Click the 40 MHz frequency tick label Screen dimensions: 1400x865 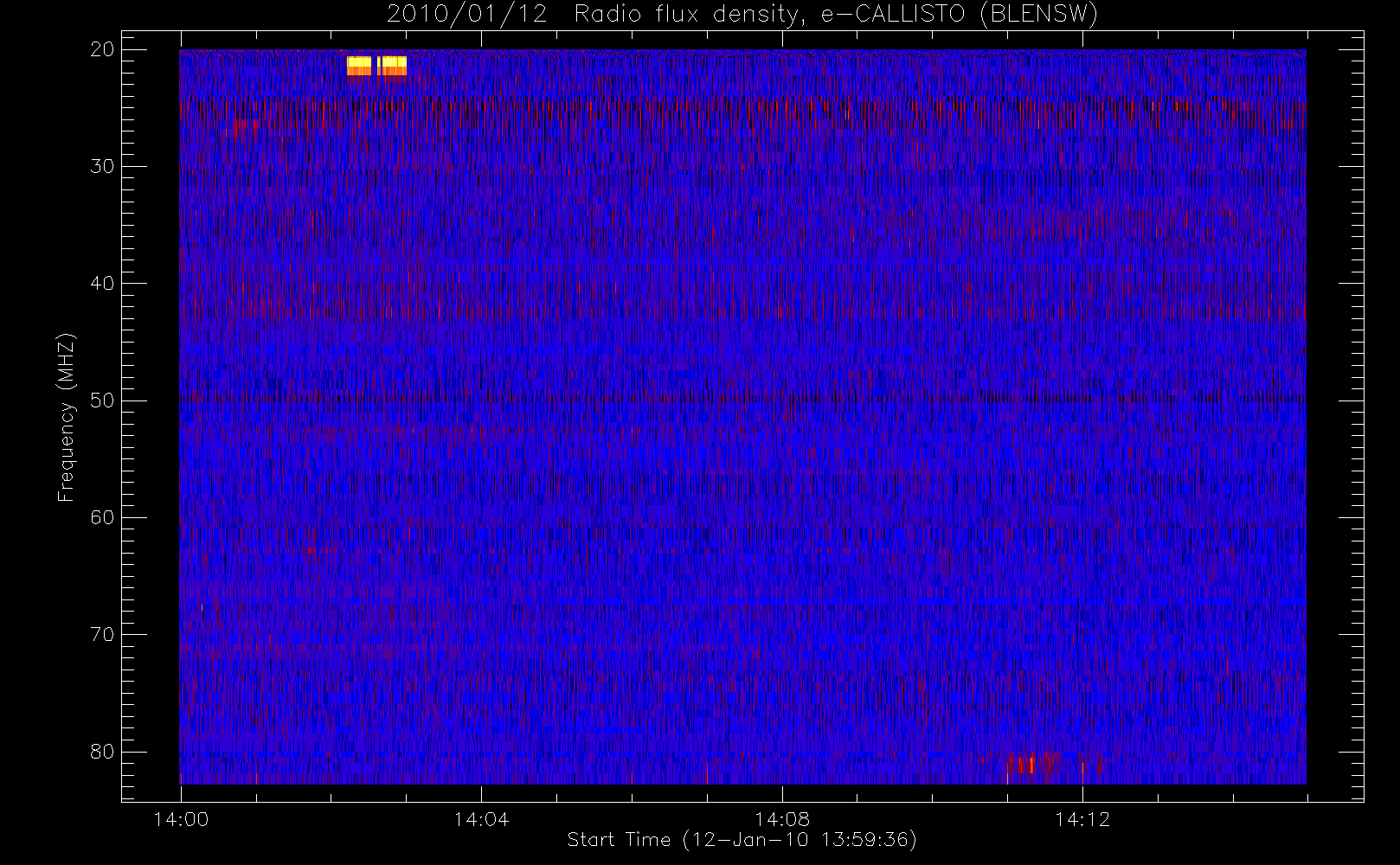pos(102,283)
